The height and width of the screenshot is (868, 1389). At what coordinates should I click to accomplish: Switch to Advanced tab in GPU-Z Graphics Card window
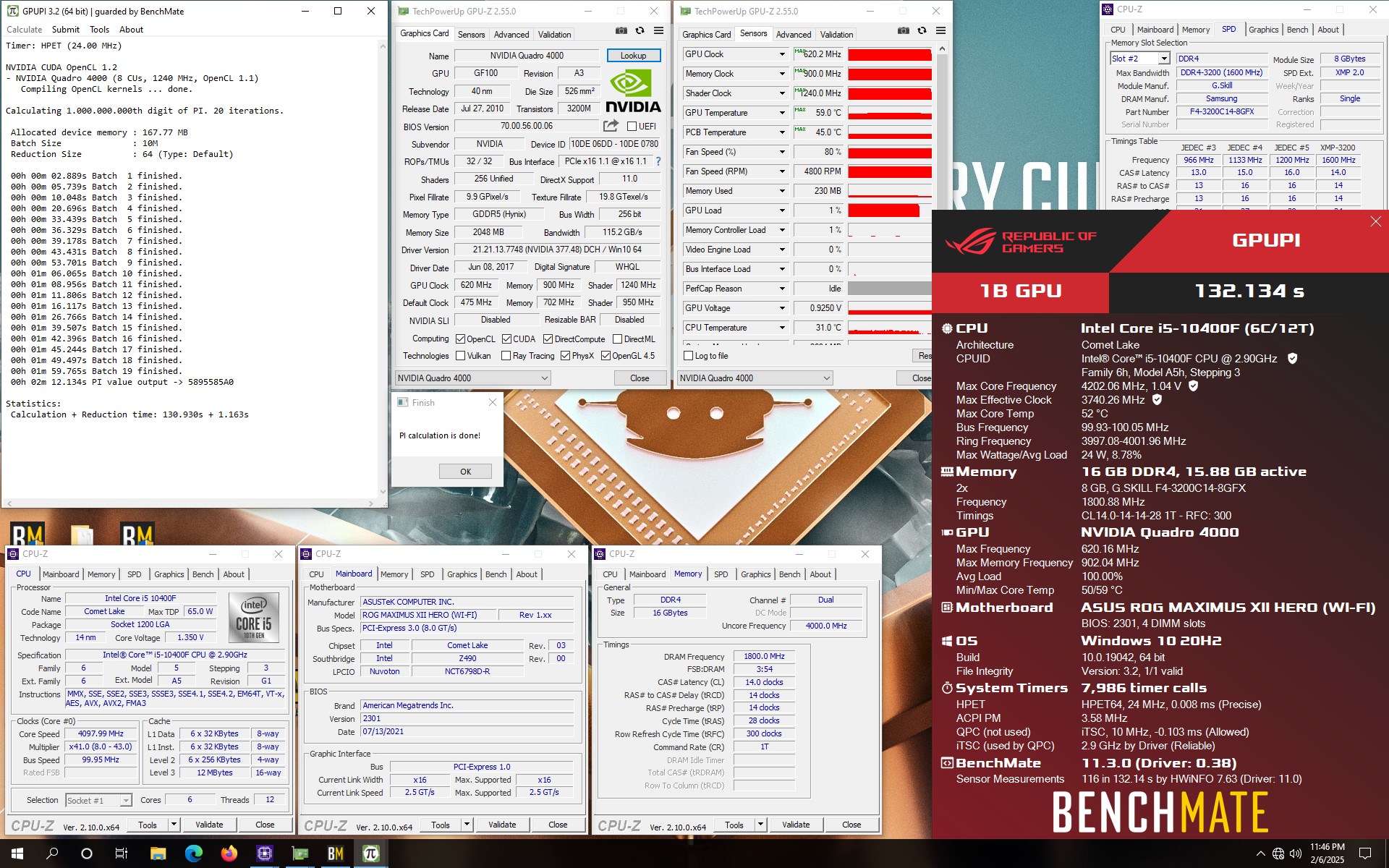click(511, 35)
